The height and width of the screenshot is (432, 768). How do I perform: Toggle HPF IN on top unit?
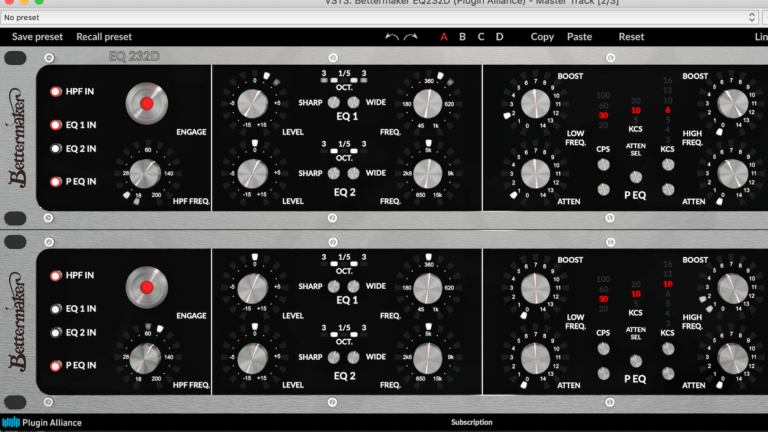point(56,92)
